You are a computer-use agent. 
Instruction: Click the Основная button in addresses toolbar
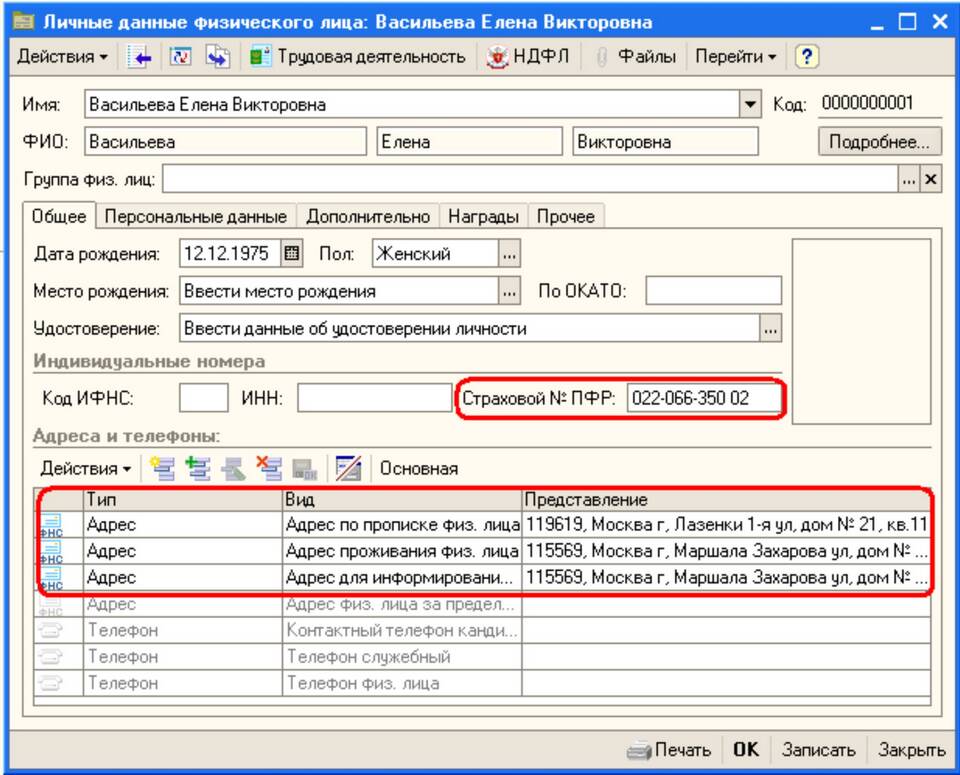coord(419,469)
